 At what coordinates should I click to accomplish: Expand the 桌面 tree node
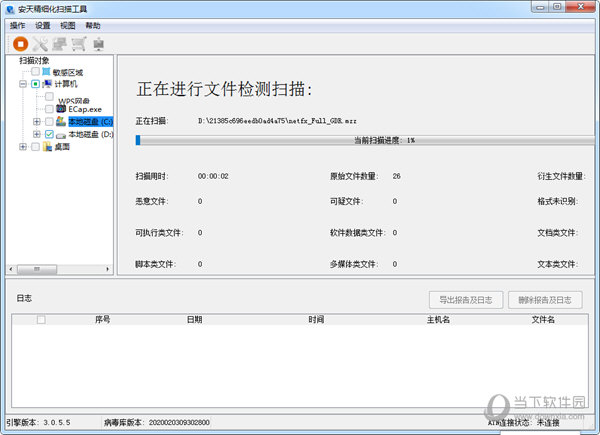(x=23, y=147)
